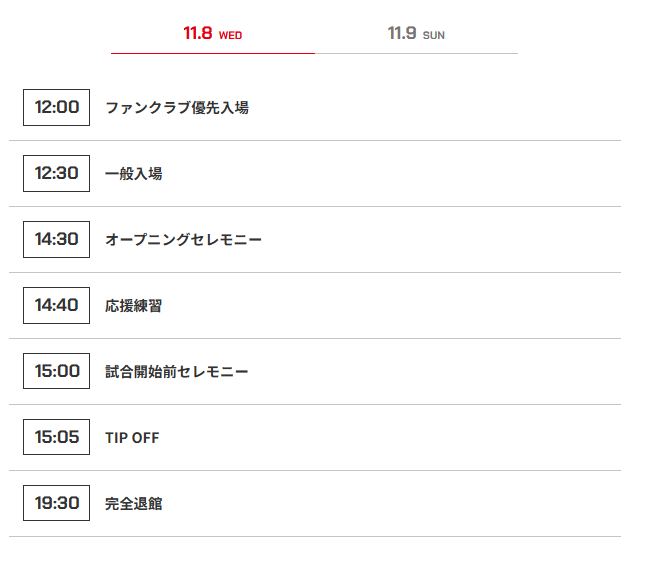Select the 14:40 time box
The height and width of the screenshot is (563, 646).
pos(56,305)
